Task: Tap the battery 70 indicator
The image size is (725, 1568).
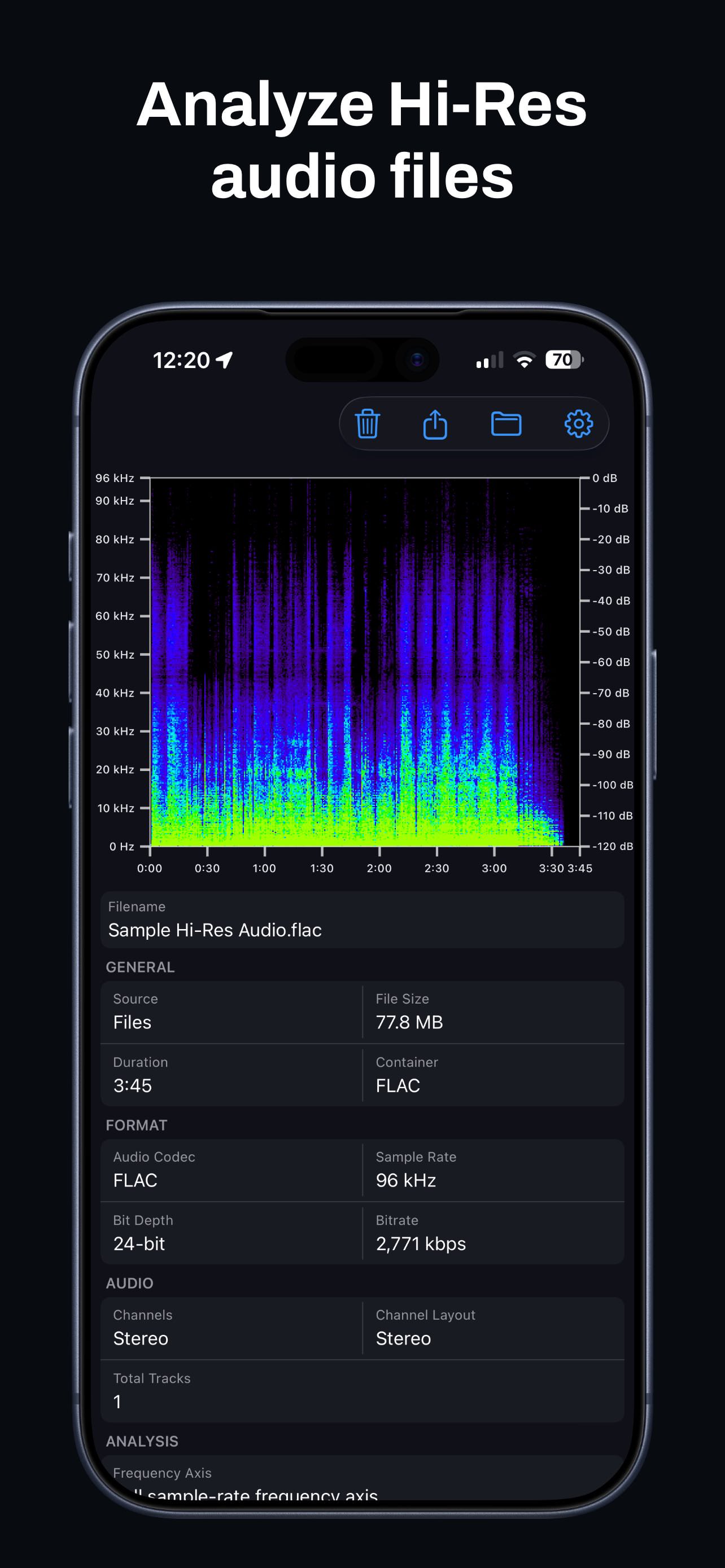Action: [564, 360]
